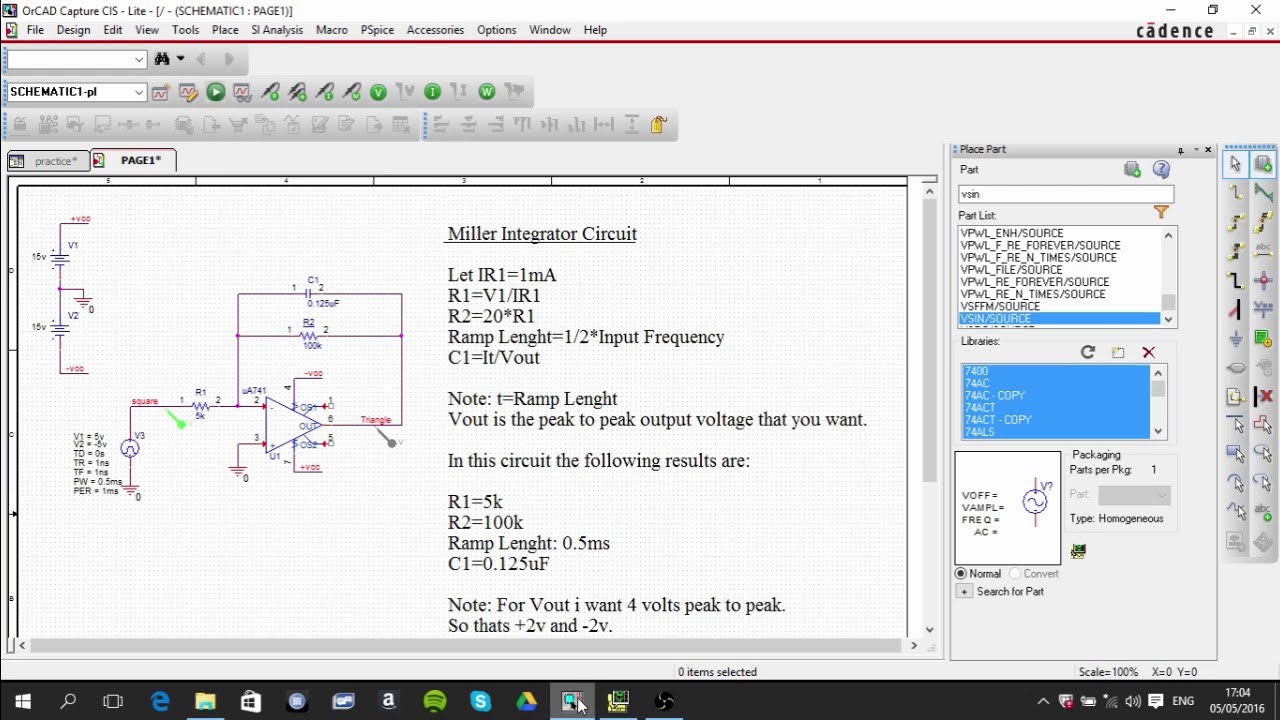Select the Place Junction tool
The image size is (1280, 720).
point(1263,281)
